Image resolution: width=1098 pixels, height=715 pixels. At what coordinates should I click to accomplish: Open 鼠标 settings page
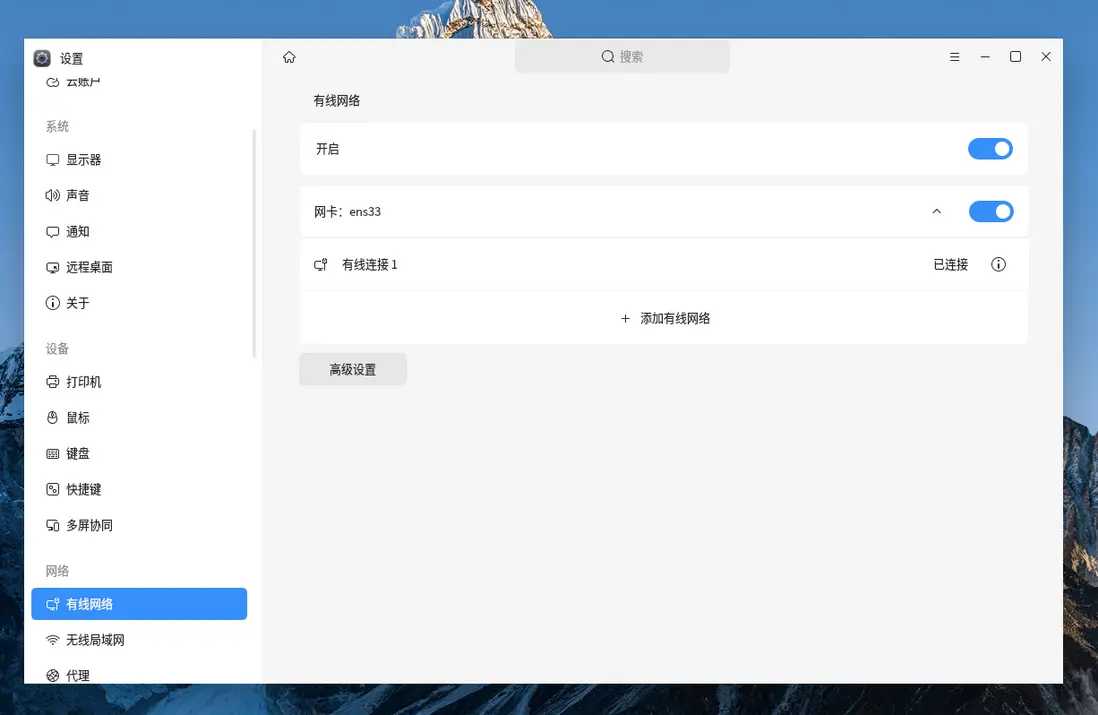pos(139,417)
